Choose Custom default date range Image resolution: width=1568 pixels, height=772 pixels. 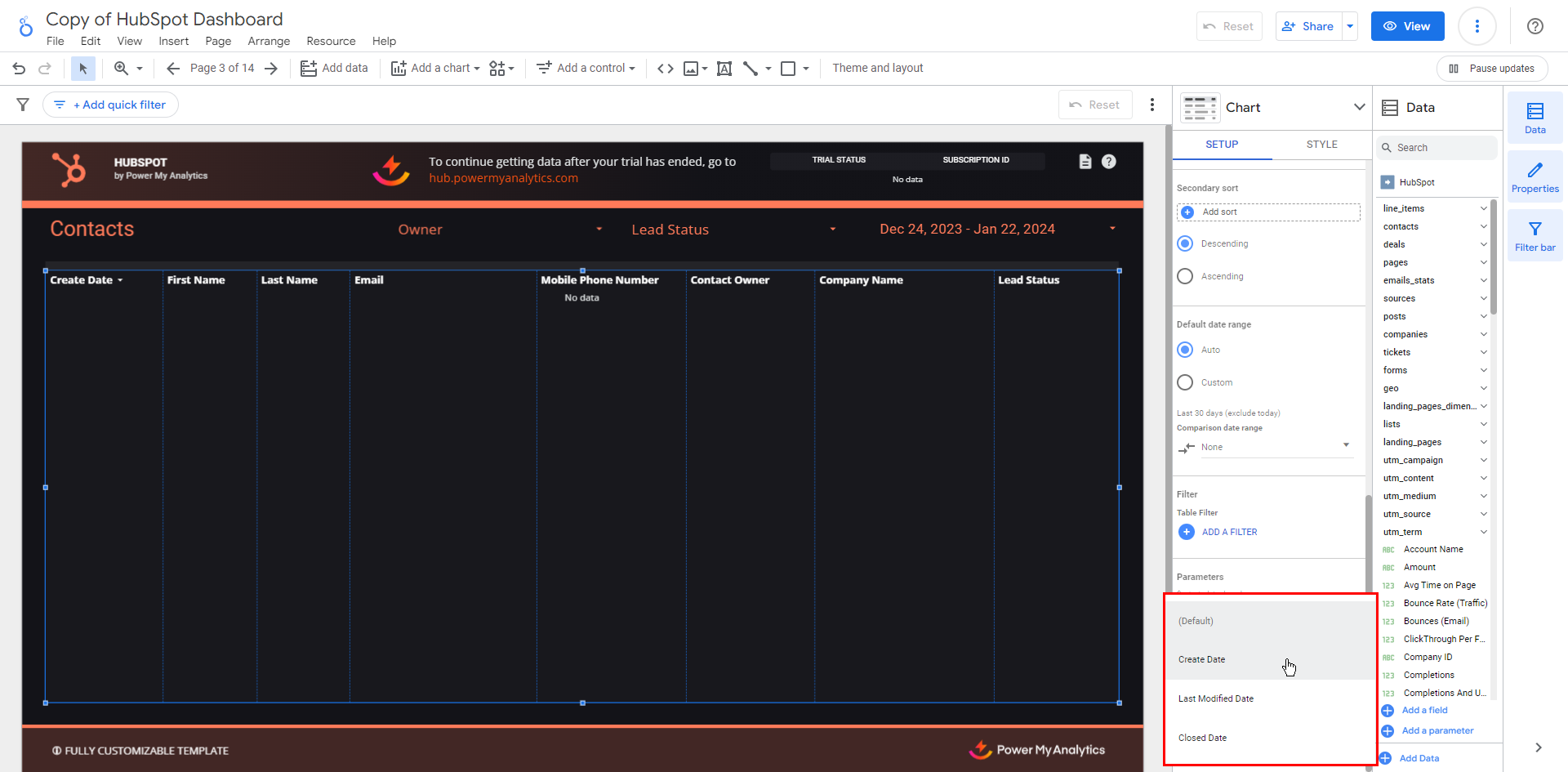1185,382
